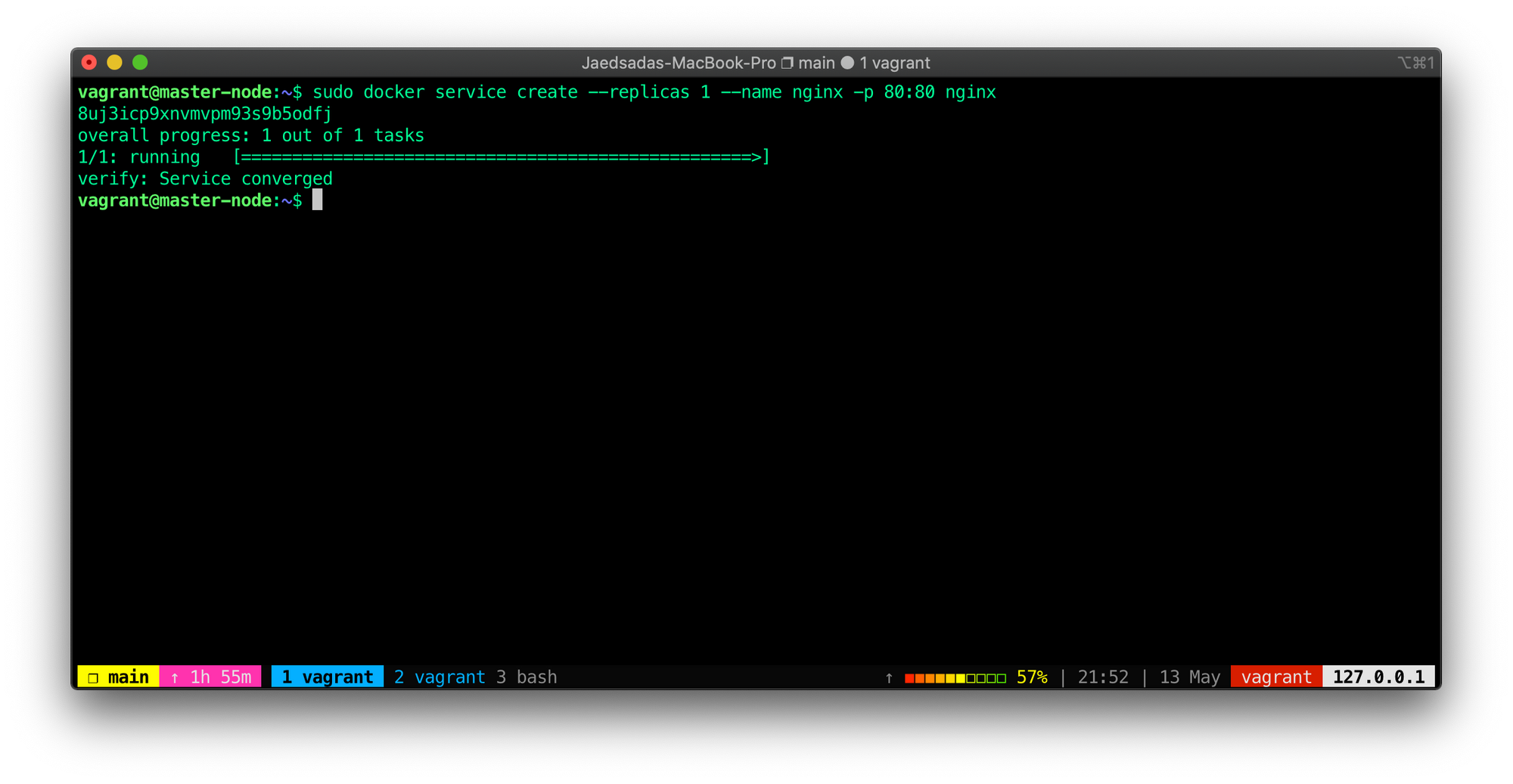Viewport: 1513px width, 784px height.
Task: Click the yellow minimize window button
Action: point(115,63)
